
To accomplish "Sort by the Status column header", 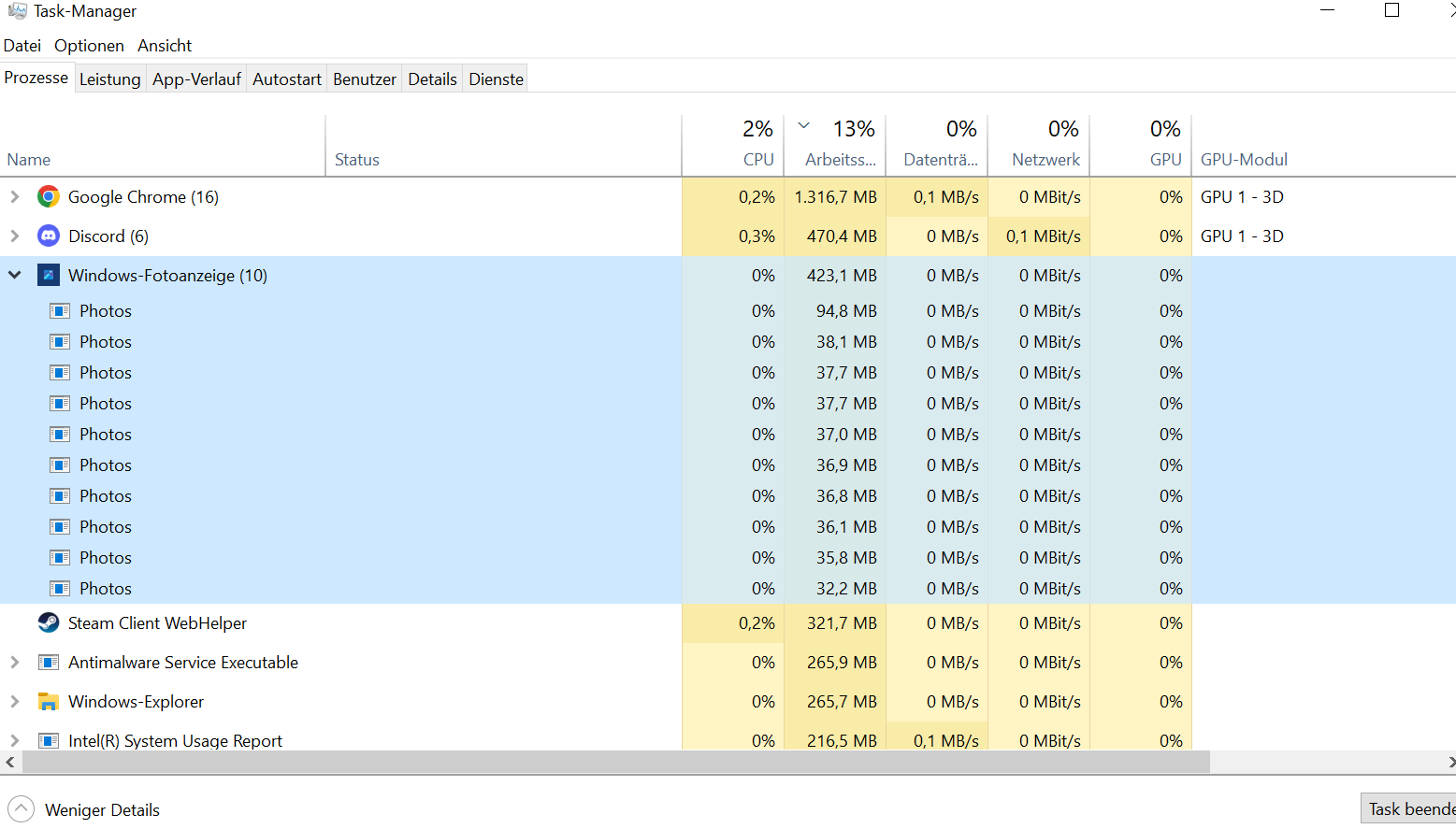I will tap(504, 146).
